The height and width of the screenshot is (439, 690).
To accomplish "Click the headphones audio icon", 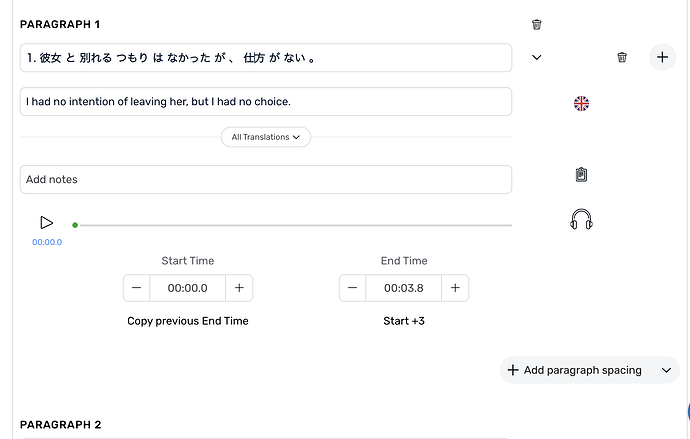I will (x=581, y=219).
